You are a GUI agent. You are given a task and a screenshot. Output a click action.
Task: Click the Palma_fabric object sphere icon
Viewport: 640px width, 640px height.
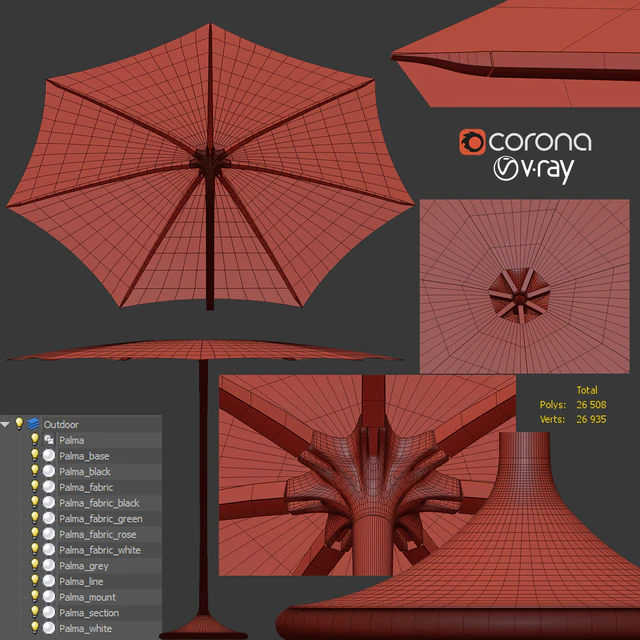pos(48,487)
